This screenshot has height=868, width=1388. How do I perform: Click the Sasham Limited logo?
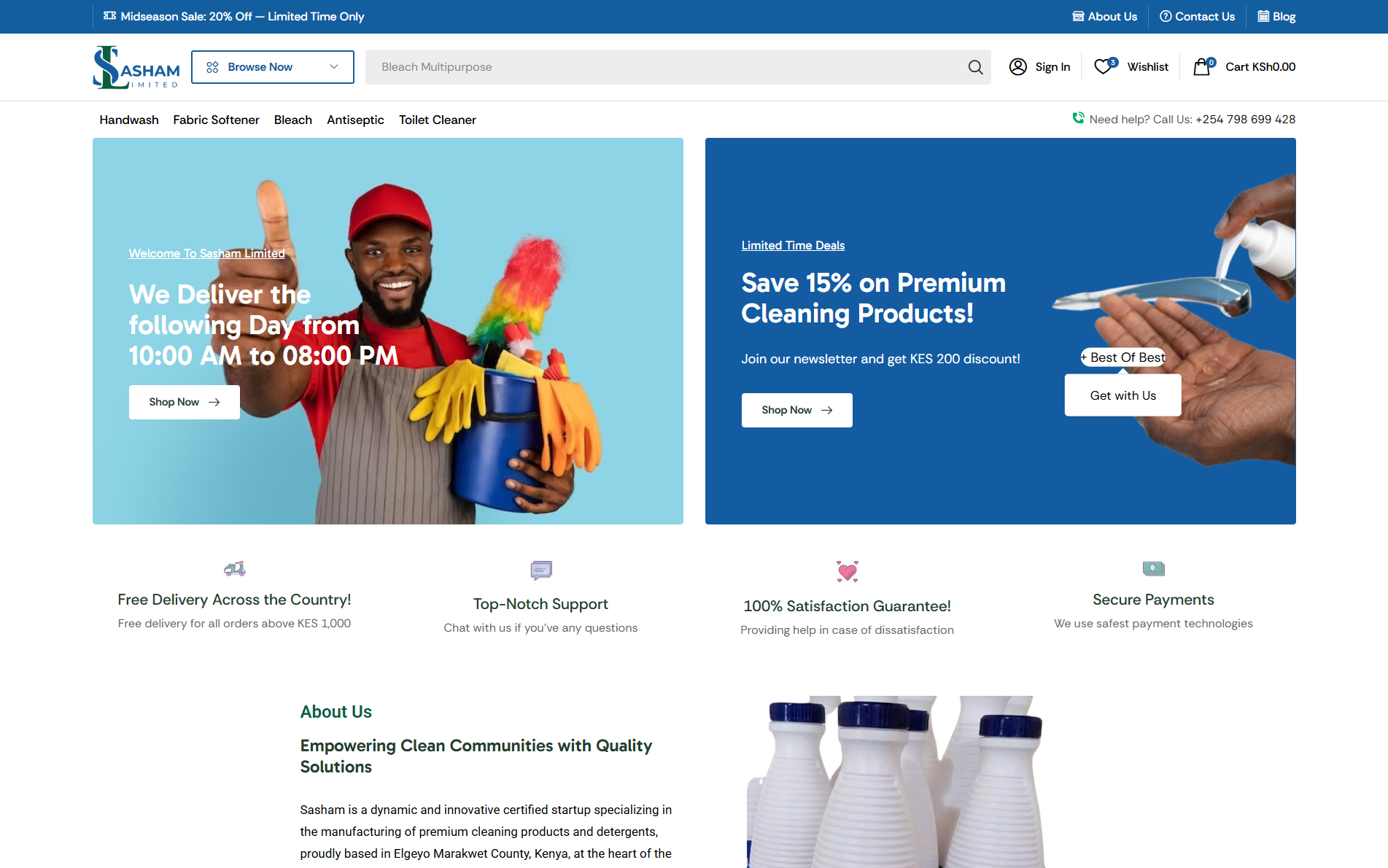(136, 67)
